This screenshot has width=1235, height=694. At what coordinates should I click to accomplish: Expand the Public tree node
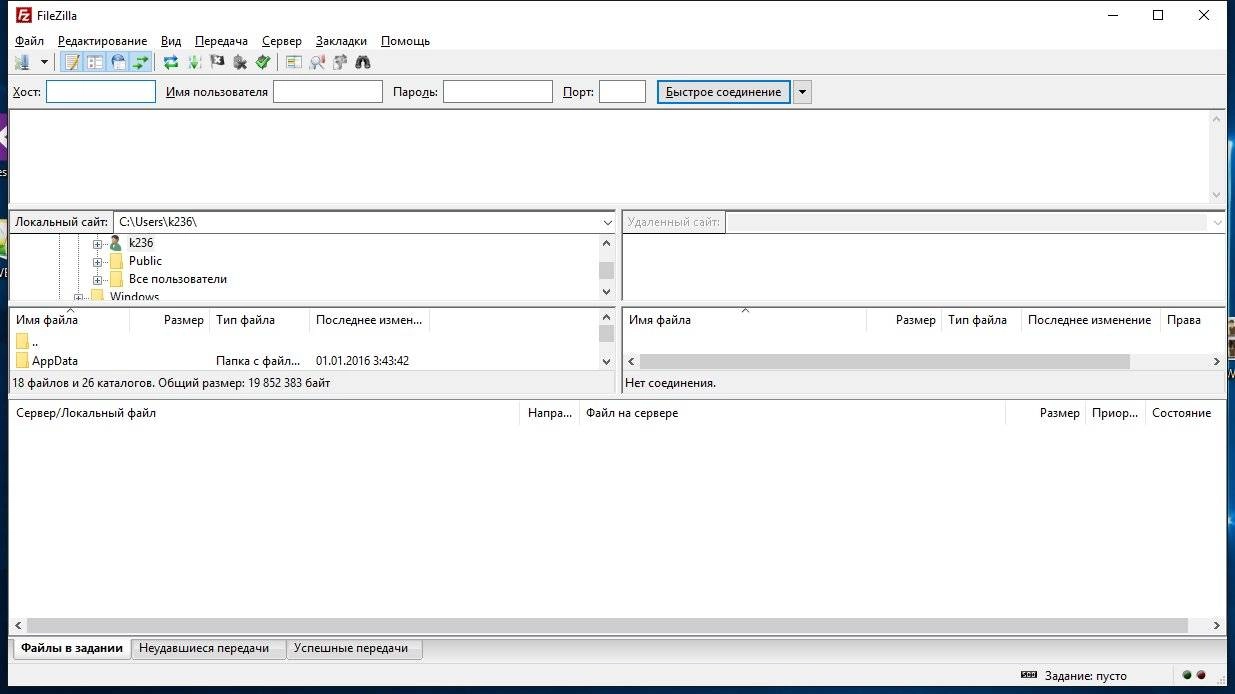click(x=98, y=262)
